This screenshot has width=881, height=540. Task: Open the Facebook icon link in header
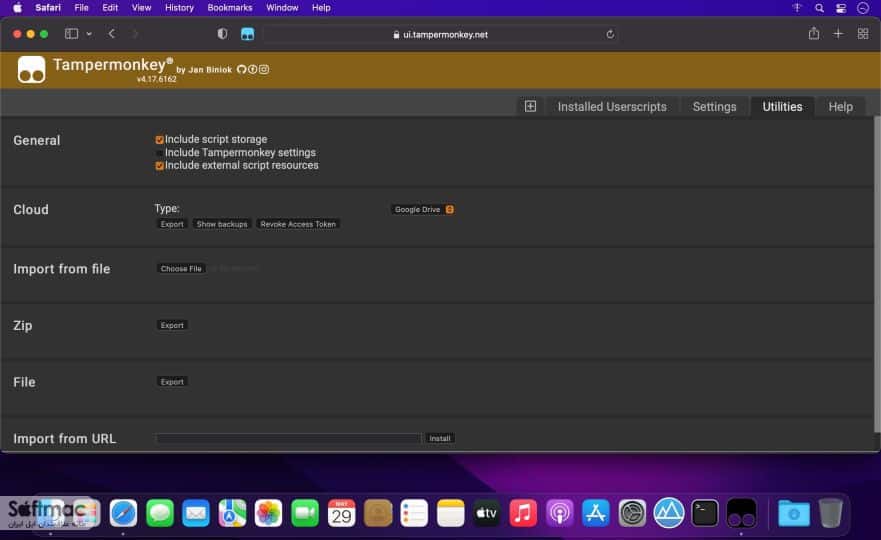[x=253, y=69]
